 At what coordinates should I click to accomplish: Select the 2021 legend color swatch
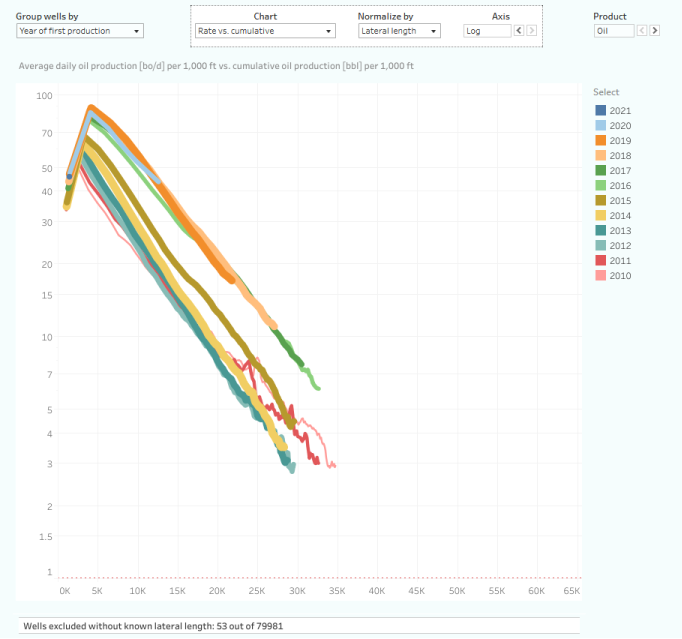pyautogui.click(x=600, y=110)
